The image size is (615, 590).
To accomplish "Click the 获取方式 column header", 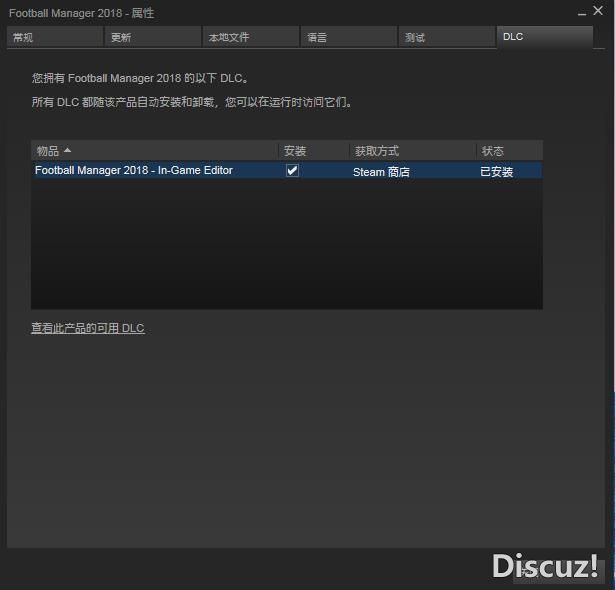I will point(413,151).
